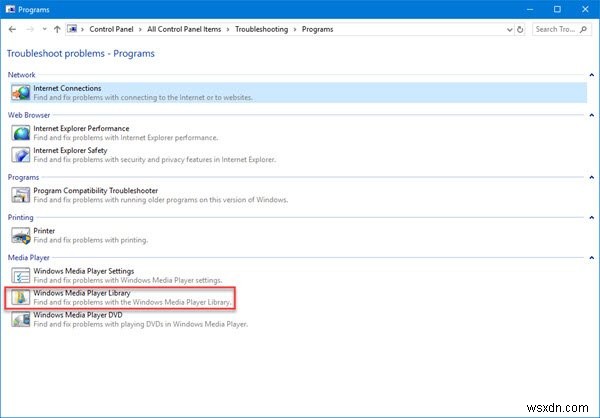This screenshot has width=600, height=418.
Task: Click the Windows Media Player Library icon
Action: tap(20, 297)
